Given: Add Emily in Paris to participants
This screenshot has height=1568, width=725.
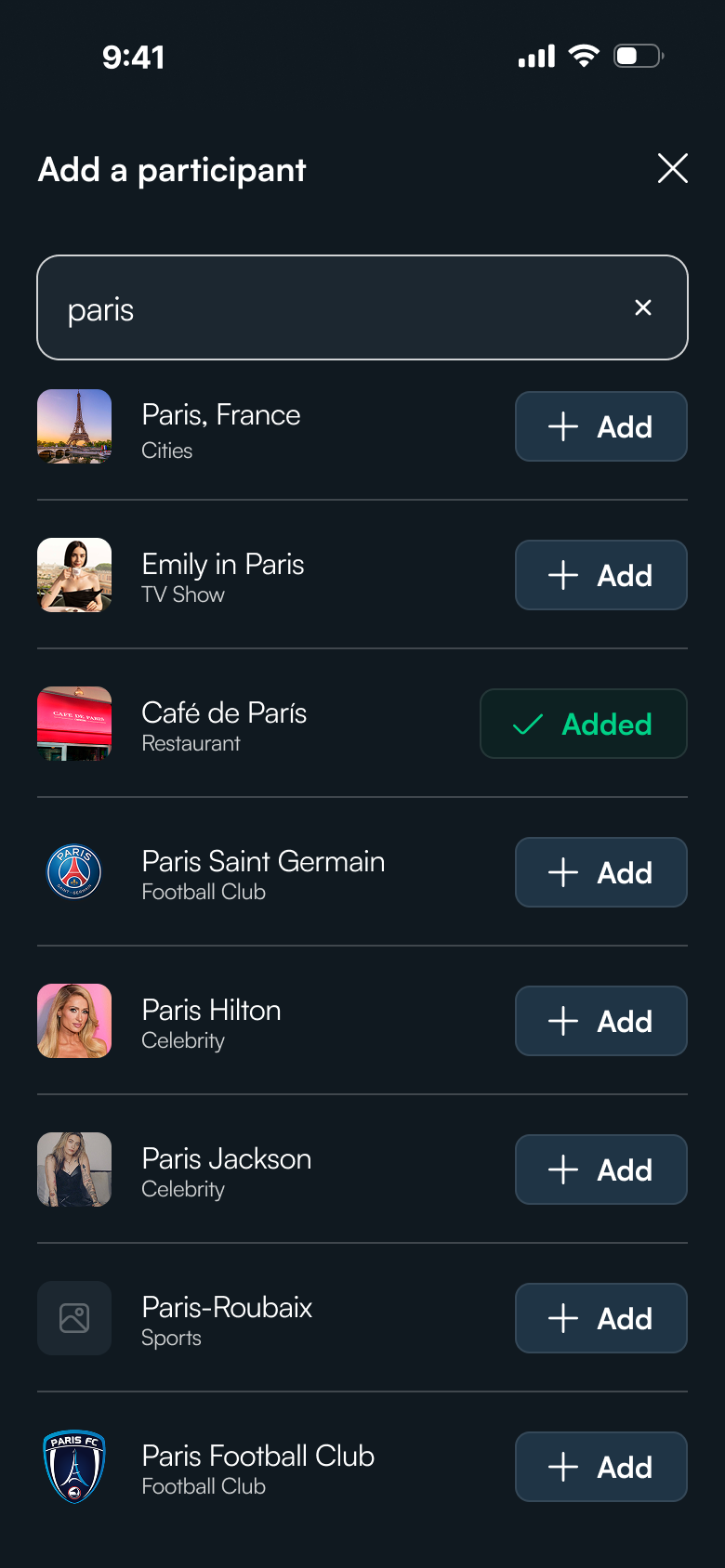Looking at the screenshot, I should pyautogui.click(x=600, y=575).
